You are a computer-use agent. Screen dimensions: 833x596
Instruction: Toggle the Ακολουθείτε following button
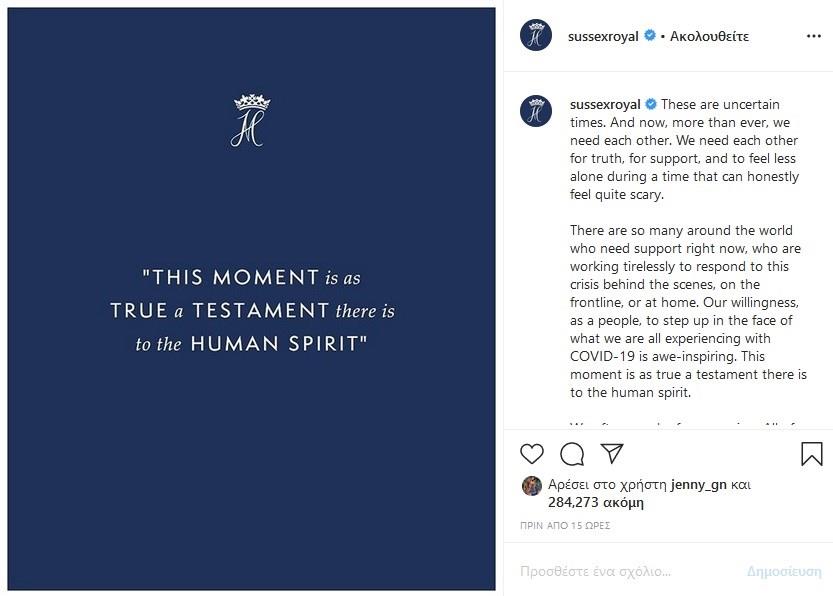coord(709,36)
